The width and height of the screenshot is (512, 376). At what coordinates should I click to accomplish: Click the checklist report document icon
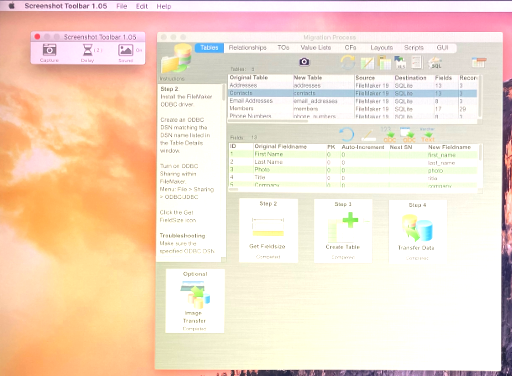416,62
